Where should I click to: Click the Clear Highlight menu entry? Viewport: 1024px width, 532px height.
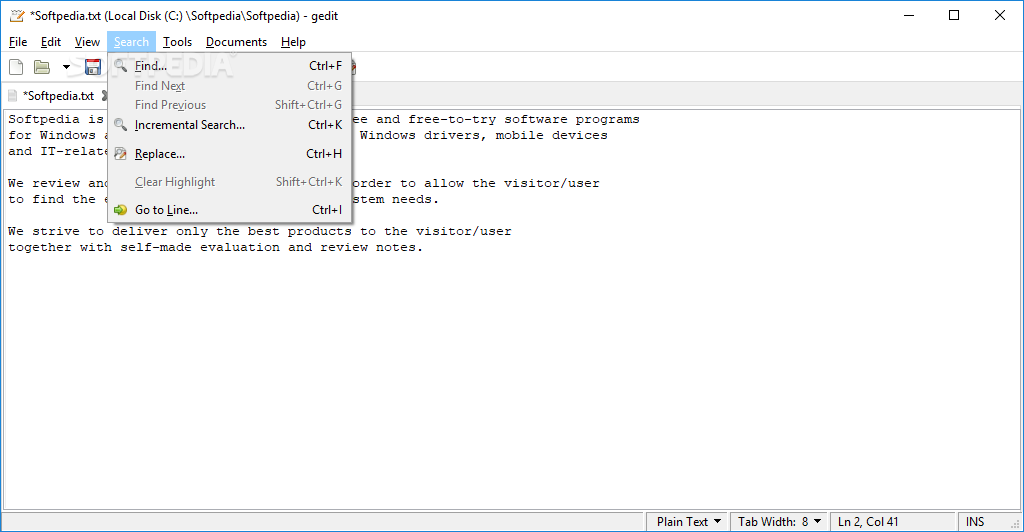click(230, 181)
